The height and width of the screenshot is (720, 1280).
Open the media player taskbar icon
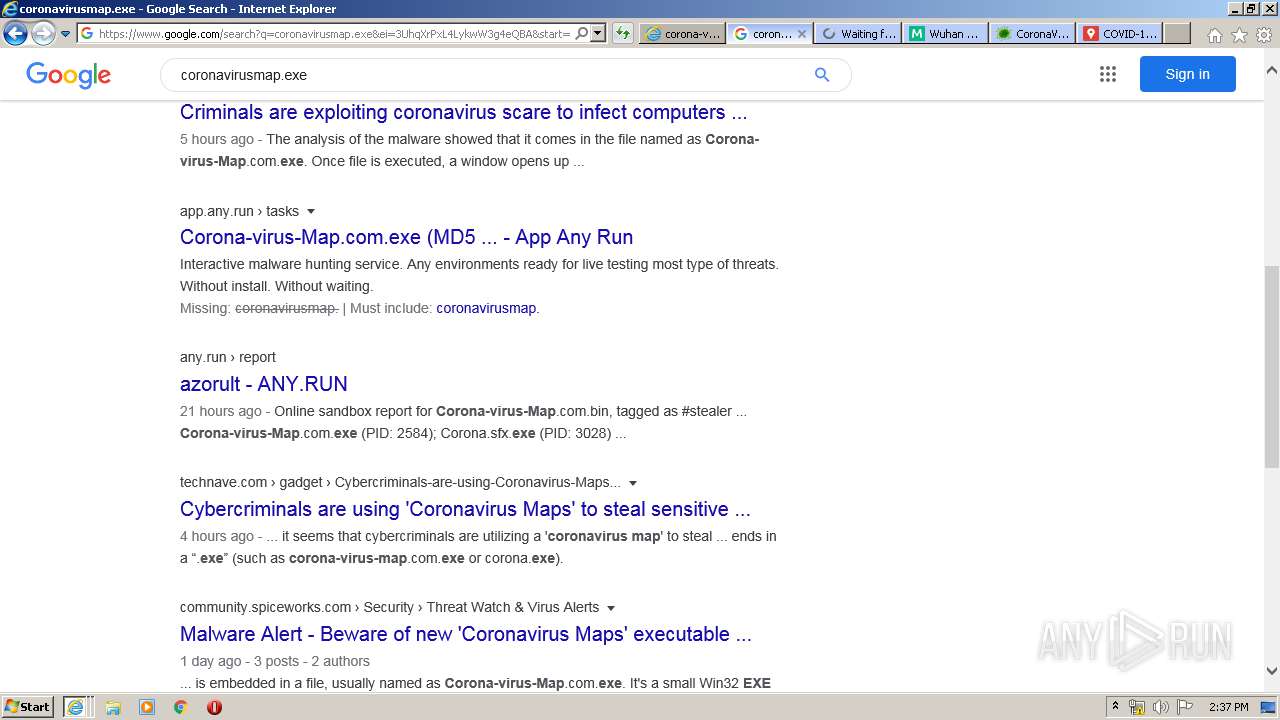[x=147, y=707]
